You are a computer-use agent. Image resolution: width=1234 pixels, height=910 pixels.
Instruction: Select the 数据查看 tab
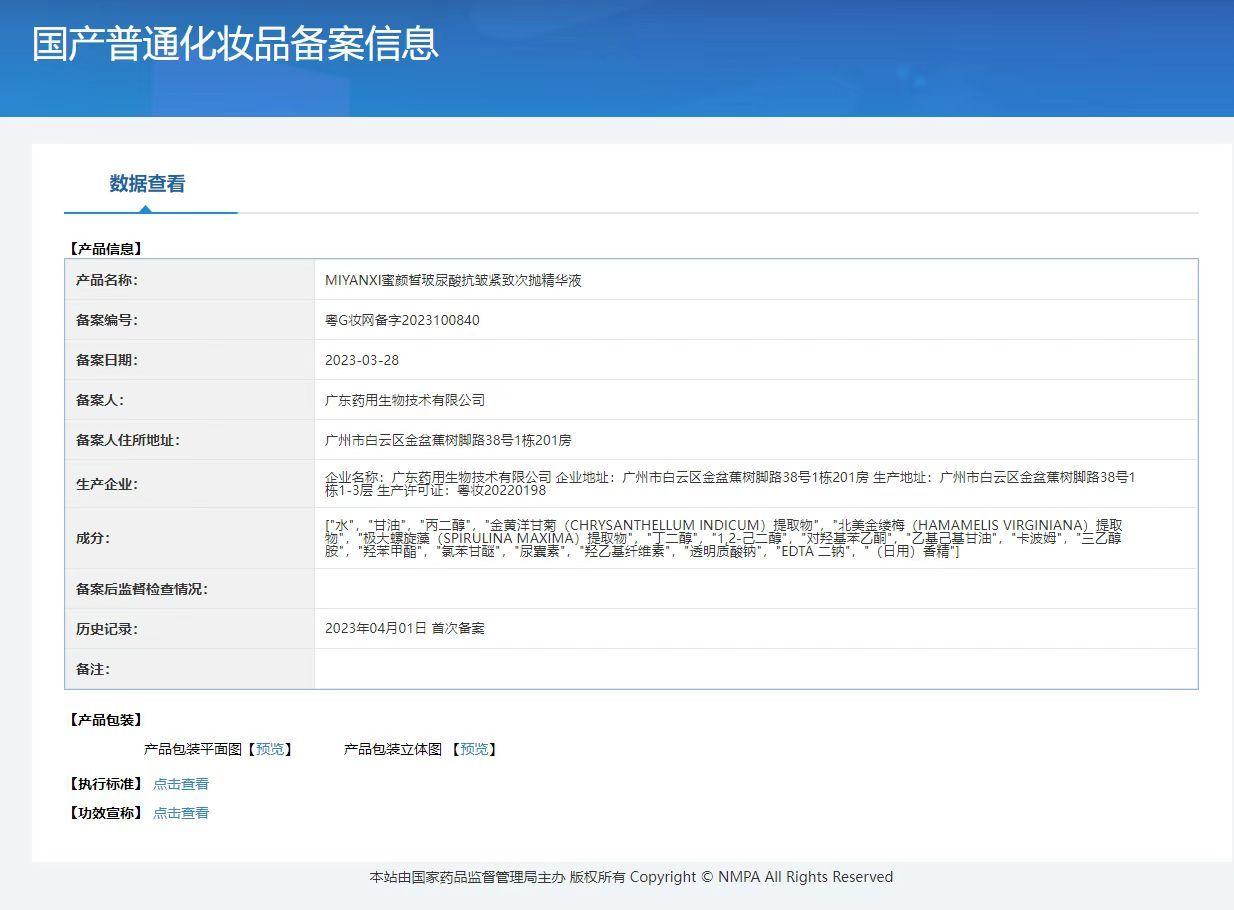(x=147, y=184)
